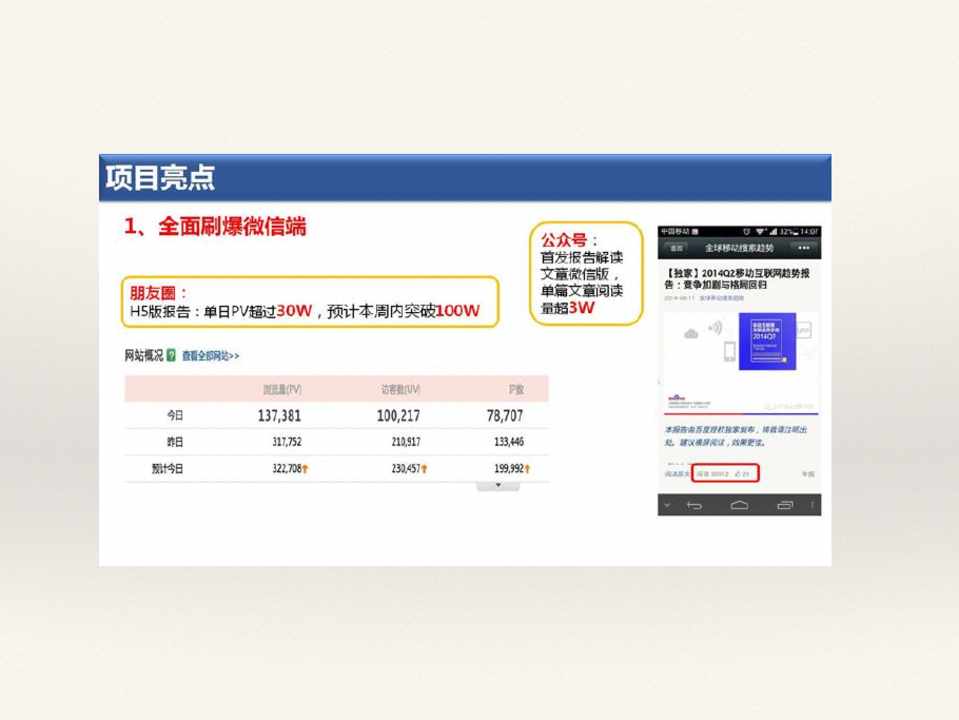Open the 查看全部网站>> link
This screenshot has height=720, width=959.
point(211,355)
